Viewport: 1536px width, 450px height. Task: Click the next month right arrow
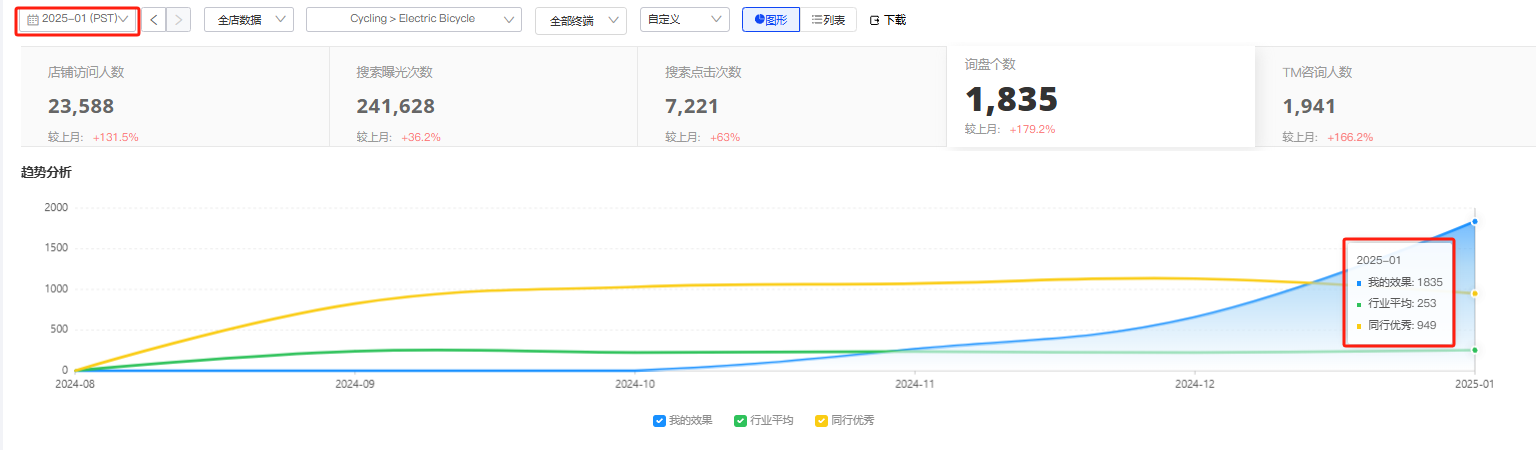click(178, 19)
